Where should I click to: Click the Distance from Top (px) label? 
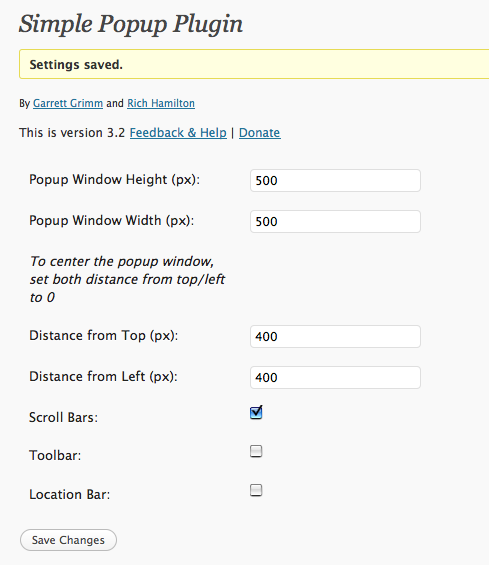point(103,336)
